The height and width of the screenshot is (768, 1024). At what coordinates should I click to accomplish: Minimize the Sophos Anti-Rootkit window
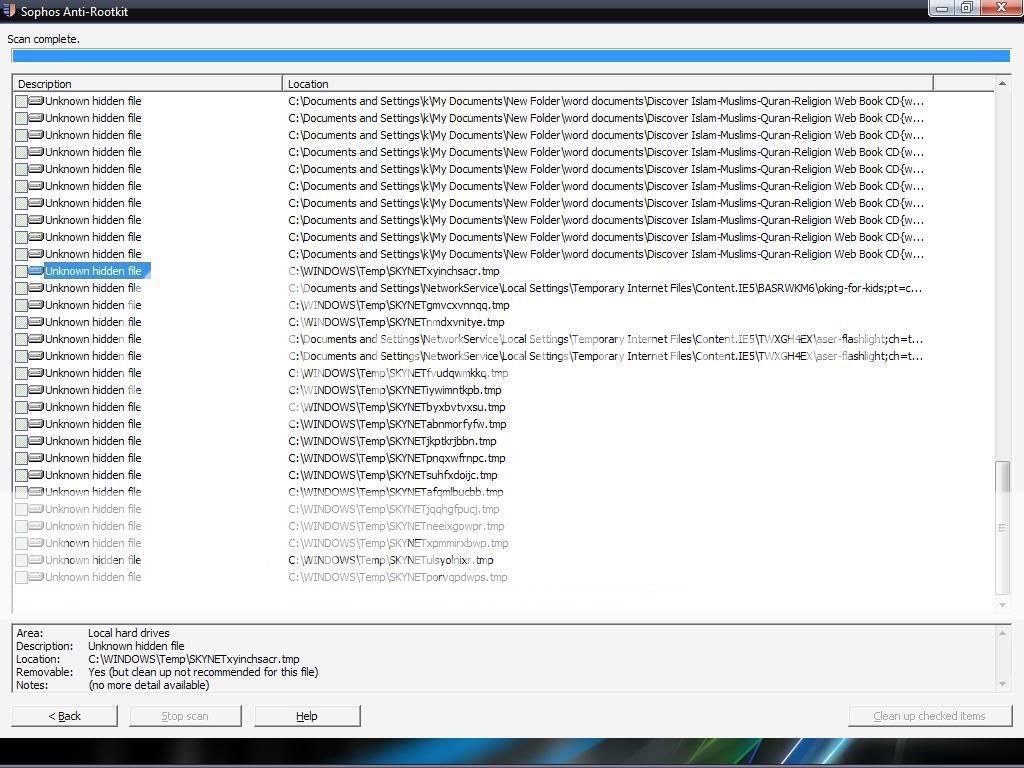click(942, 8)
